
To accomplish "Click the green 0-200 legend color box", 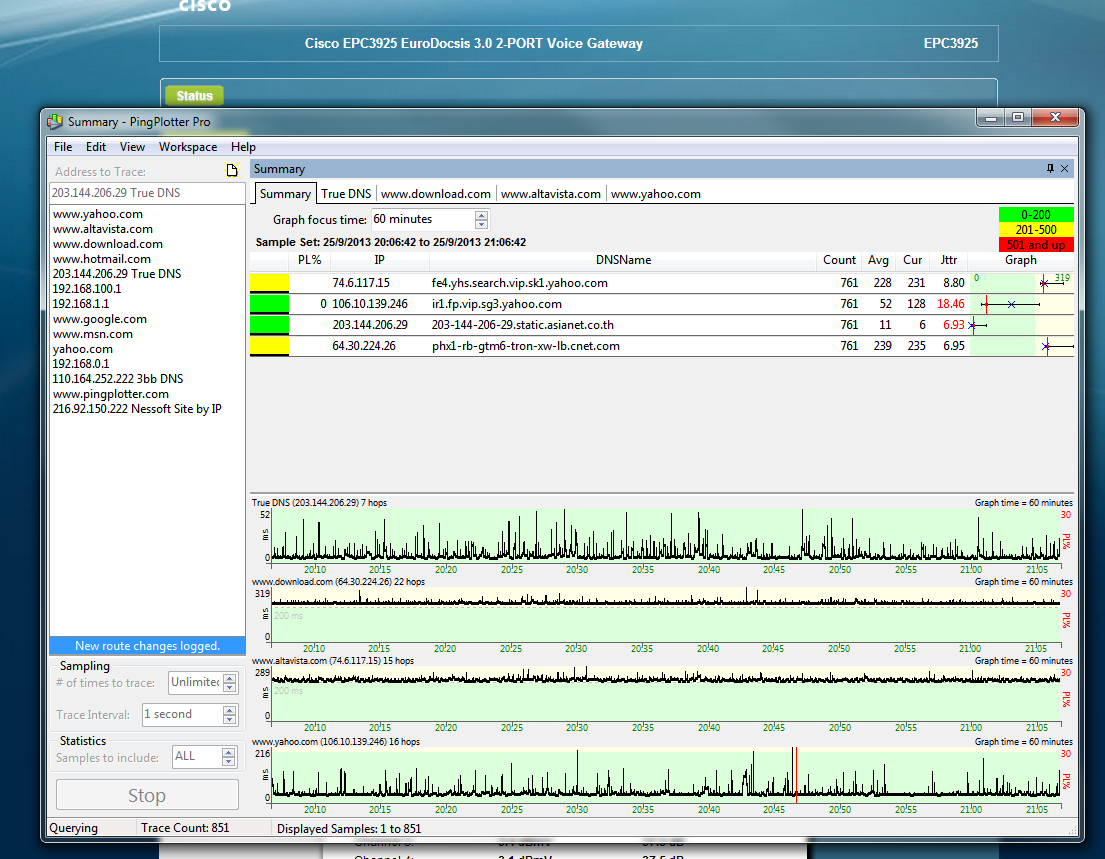I will (1035, 214).
